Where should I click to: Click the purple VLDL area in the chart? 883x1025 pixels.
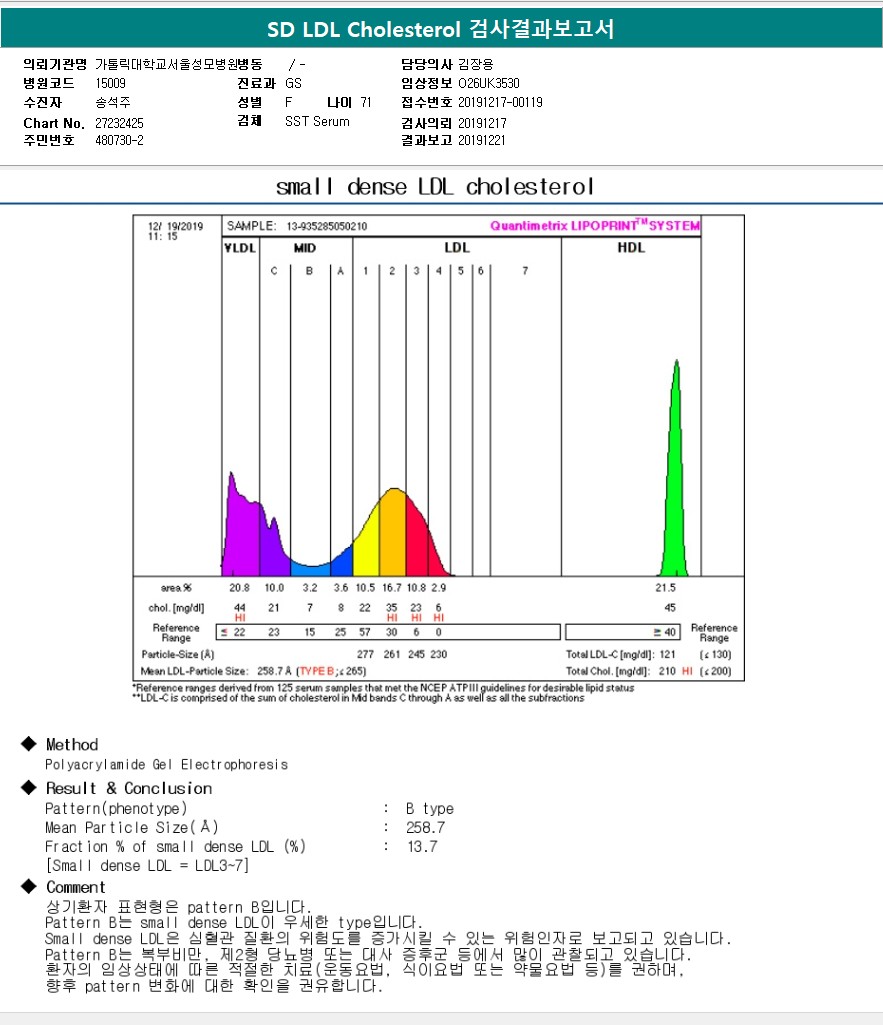pos(242,530)
